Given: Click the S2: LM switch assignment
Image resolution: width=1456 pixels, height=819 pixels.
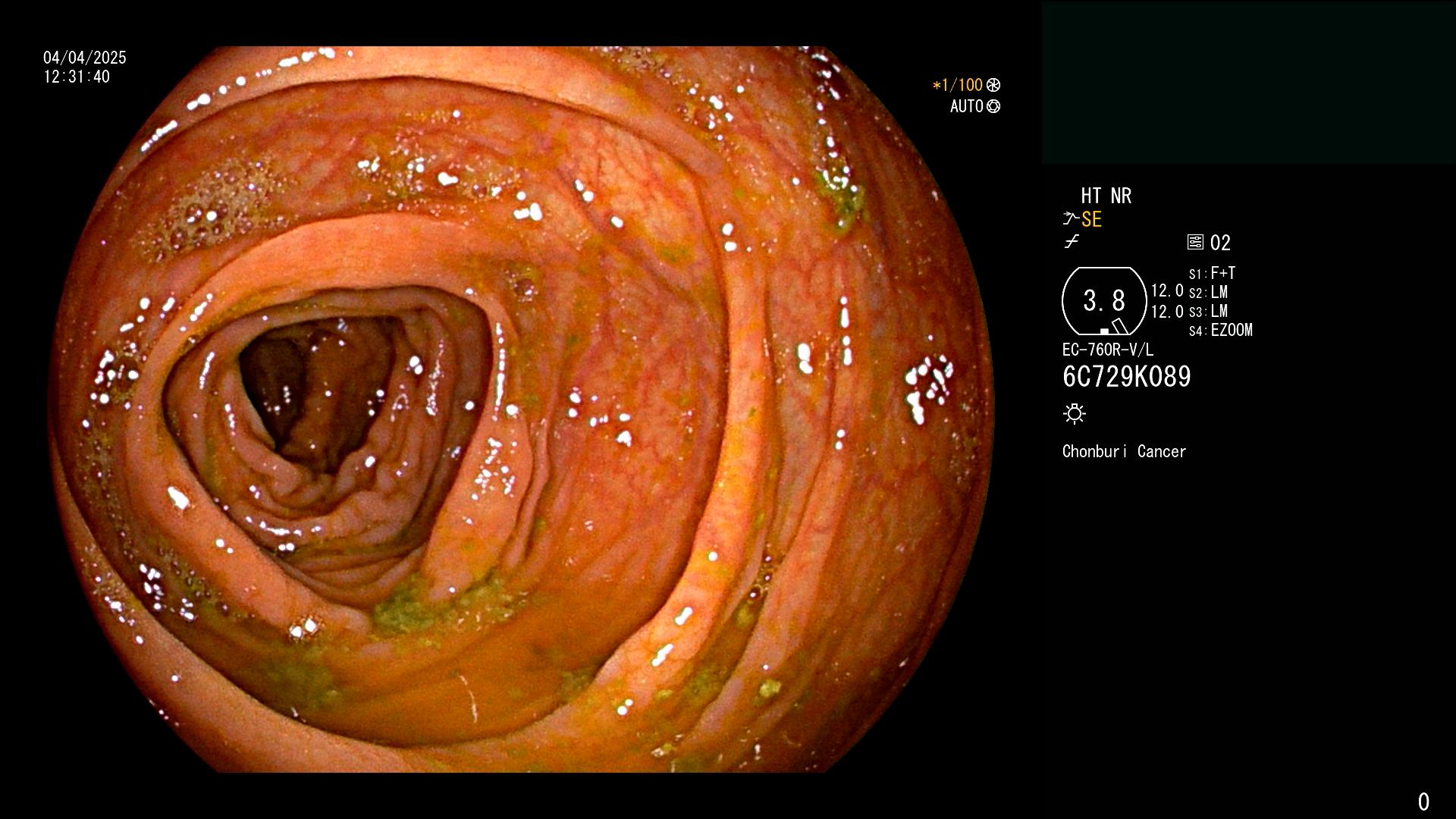Looking at the screenshot, I should click(x=1208, y=292).
